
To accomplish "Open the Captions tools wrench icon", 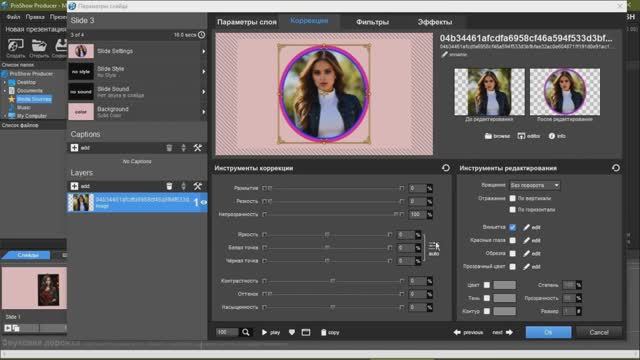I will (198, 148).
